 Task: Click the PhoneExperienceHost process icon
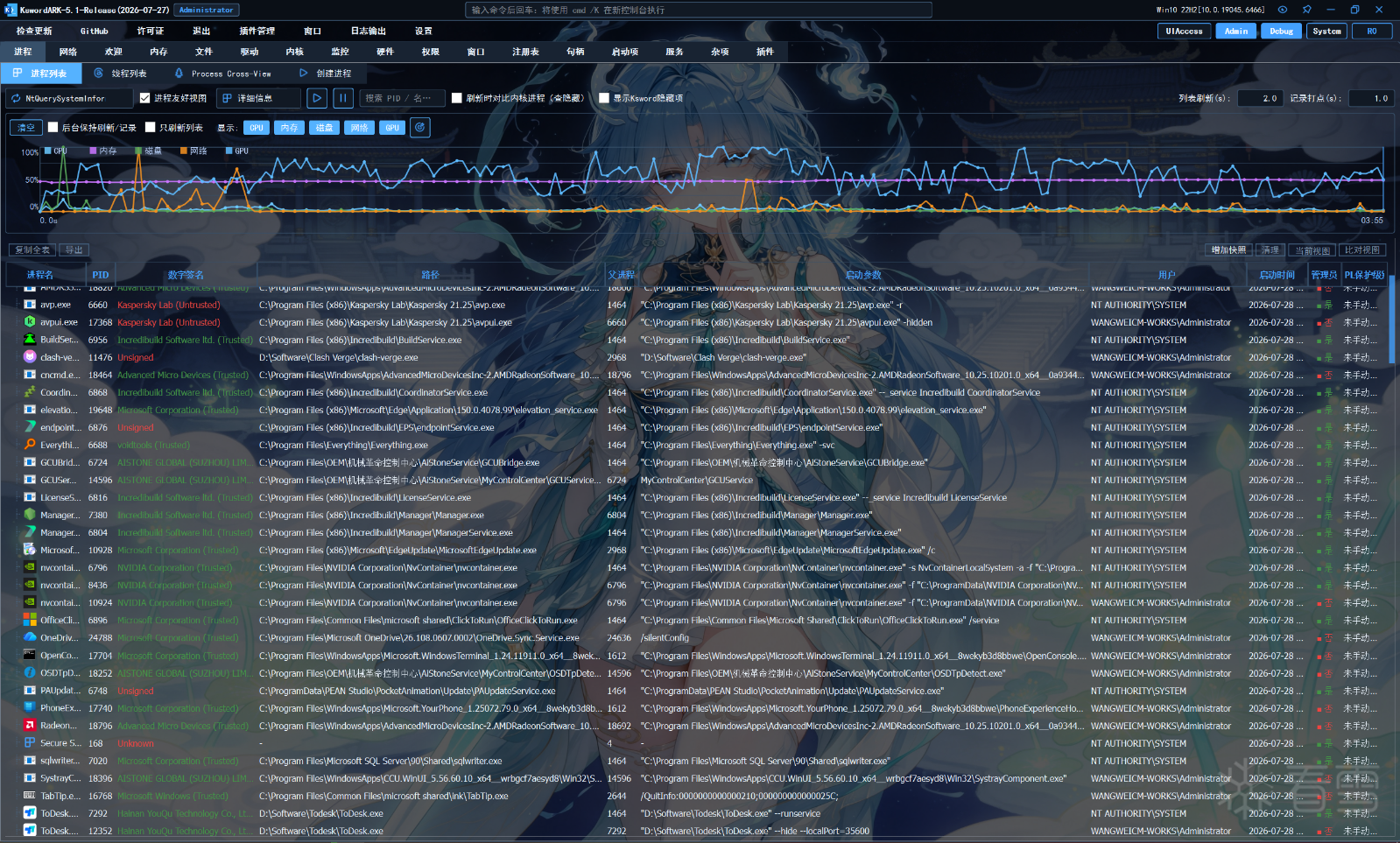tap(30, 708)
